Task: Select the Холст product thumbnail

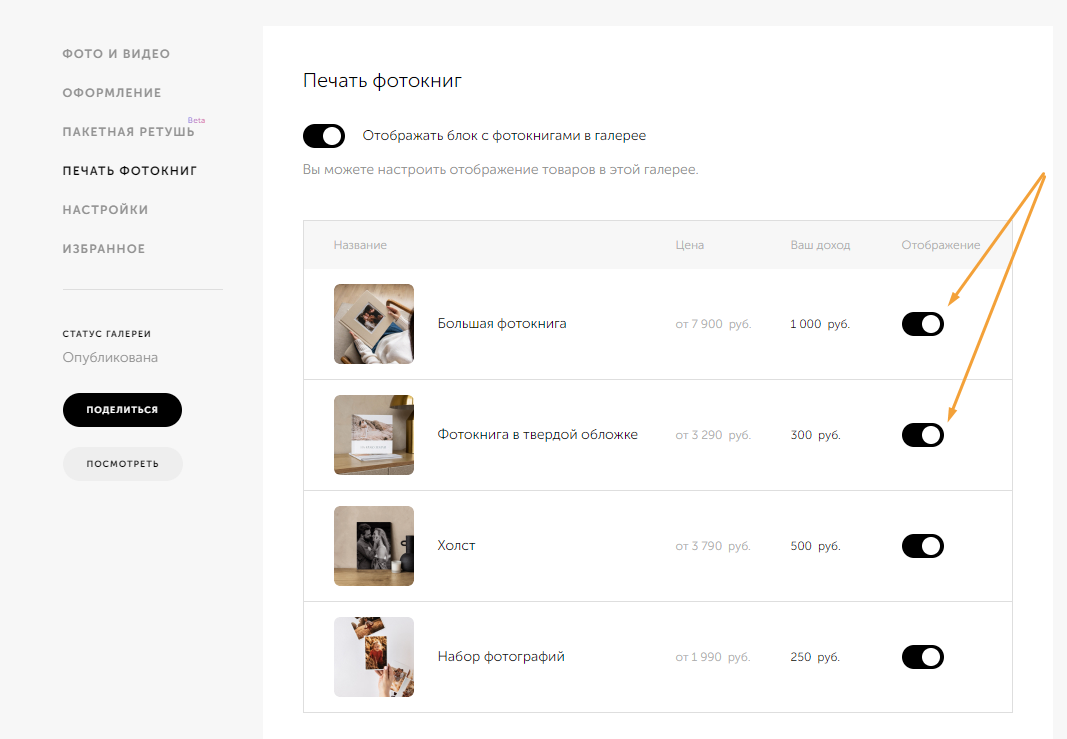Action: (x=373, y=546)
